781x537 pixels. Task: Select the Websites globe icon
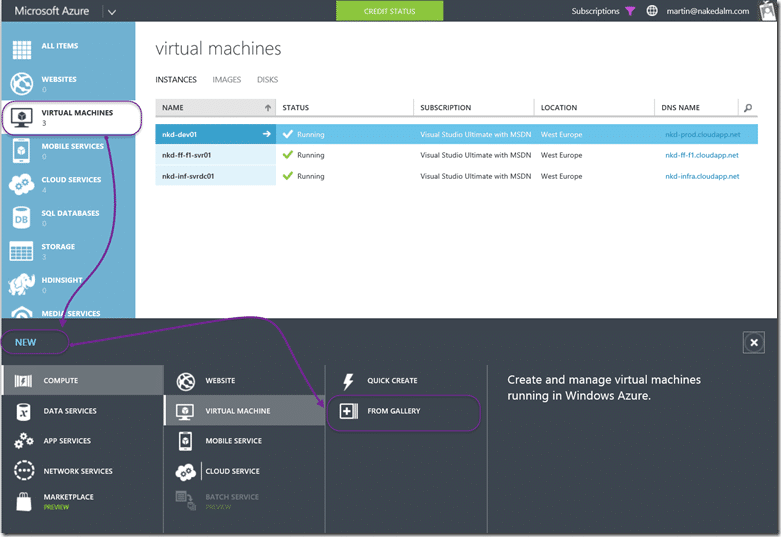21,83
